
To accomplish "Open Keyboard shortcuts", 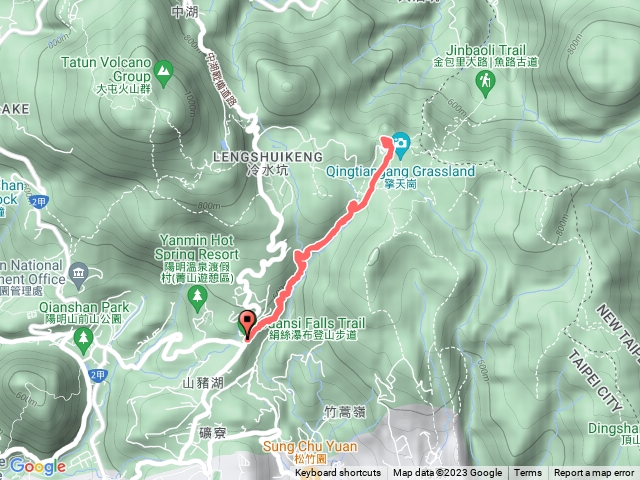I will pos(338,473).
